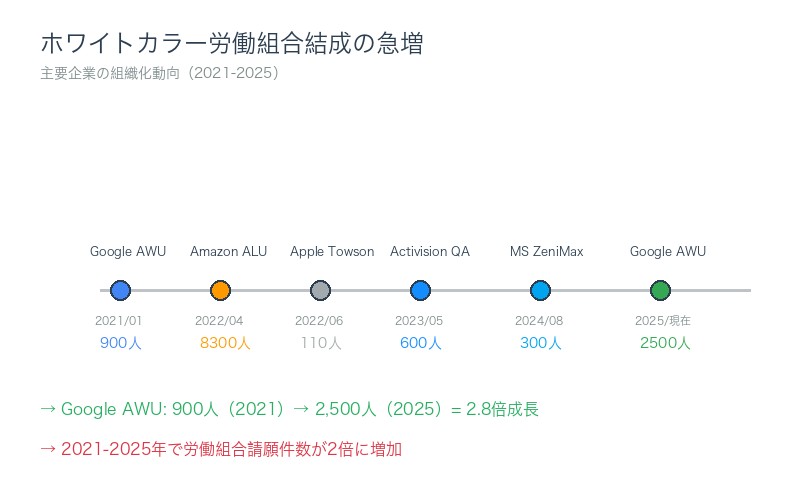Select the "Apple Towson" label
The height and width of the screenshot is (500, 800).
pyautogui.click(x=332, y=251)
